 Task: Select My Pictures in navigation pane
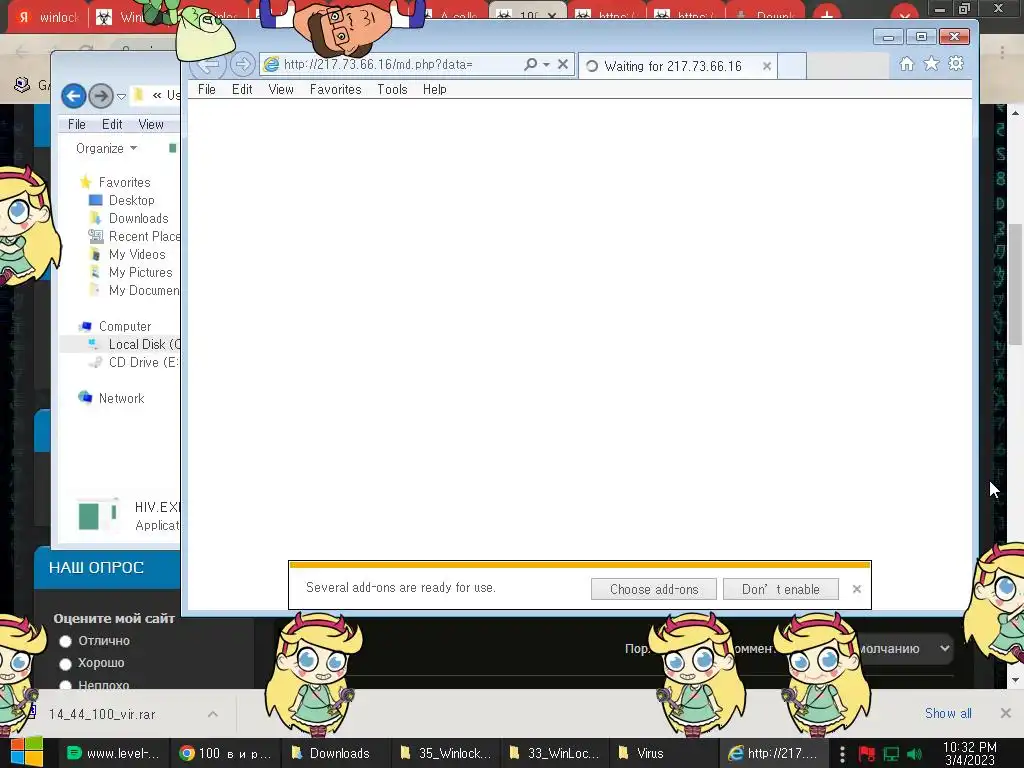tap(140, 272)
